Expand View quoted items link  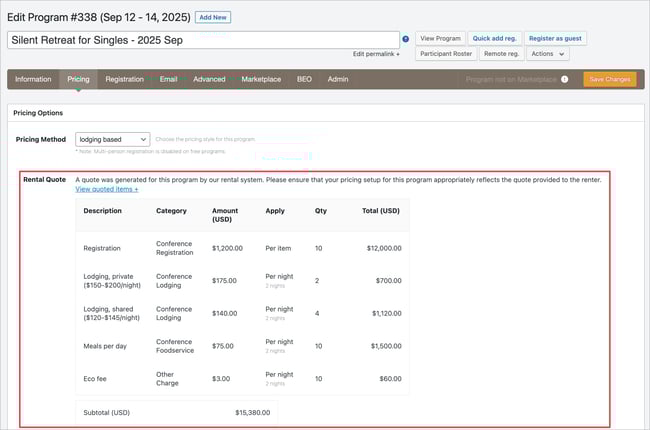coord(107,188)
